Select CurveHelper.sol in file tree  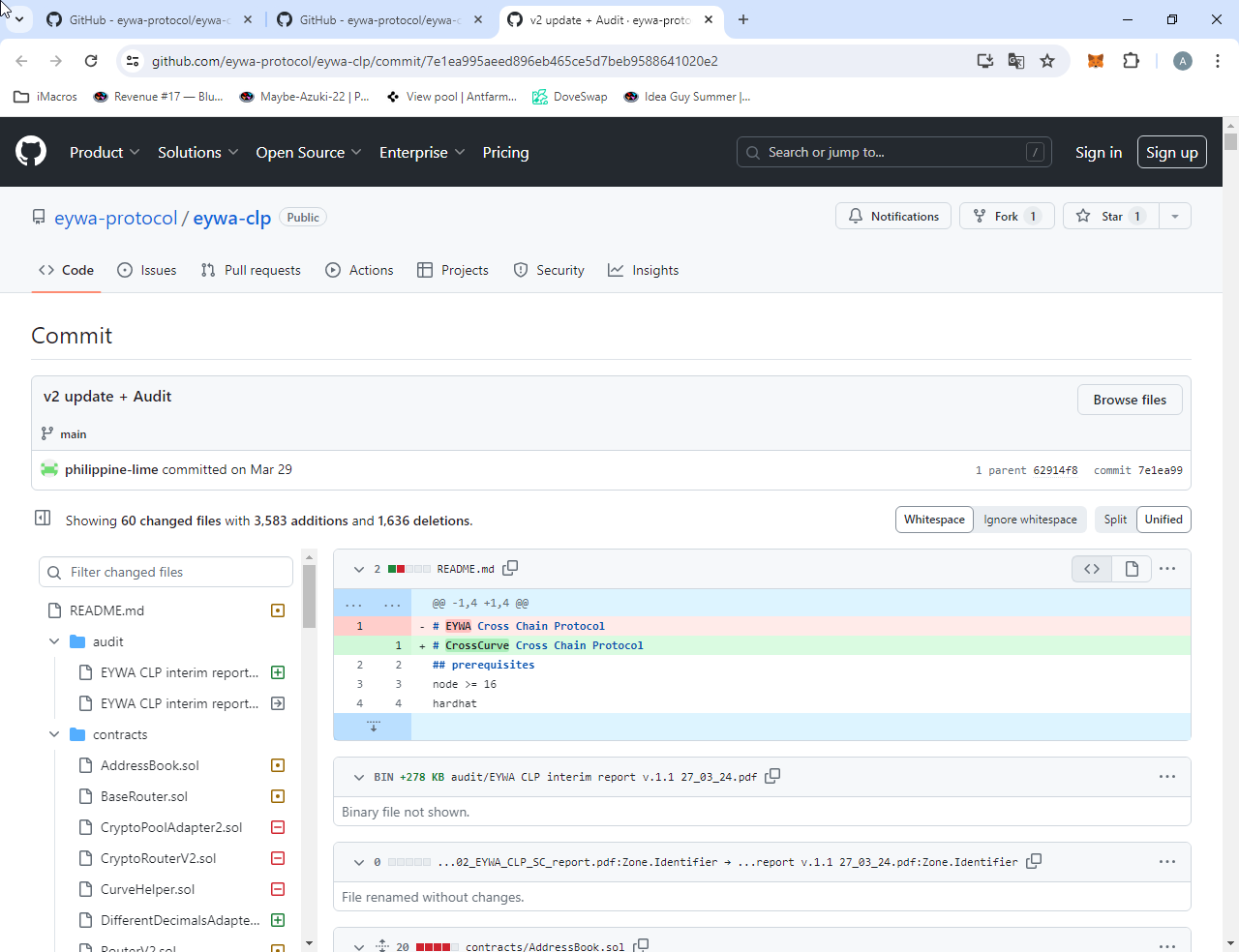[147, 889]
